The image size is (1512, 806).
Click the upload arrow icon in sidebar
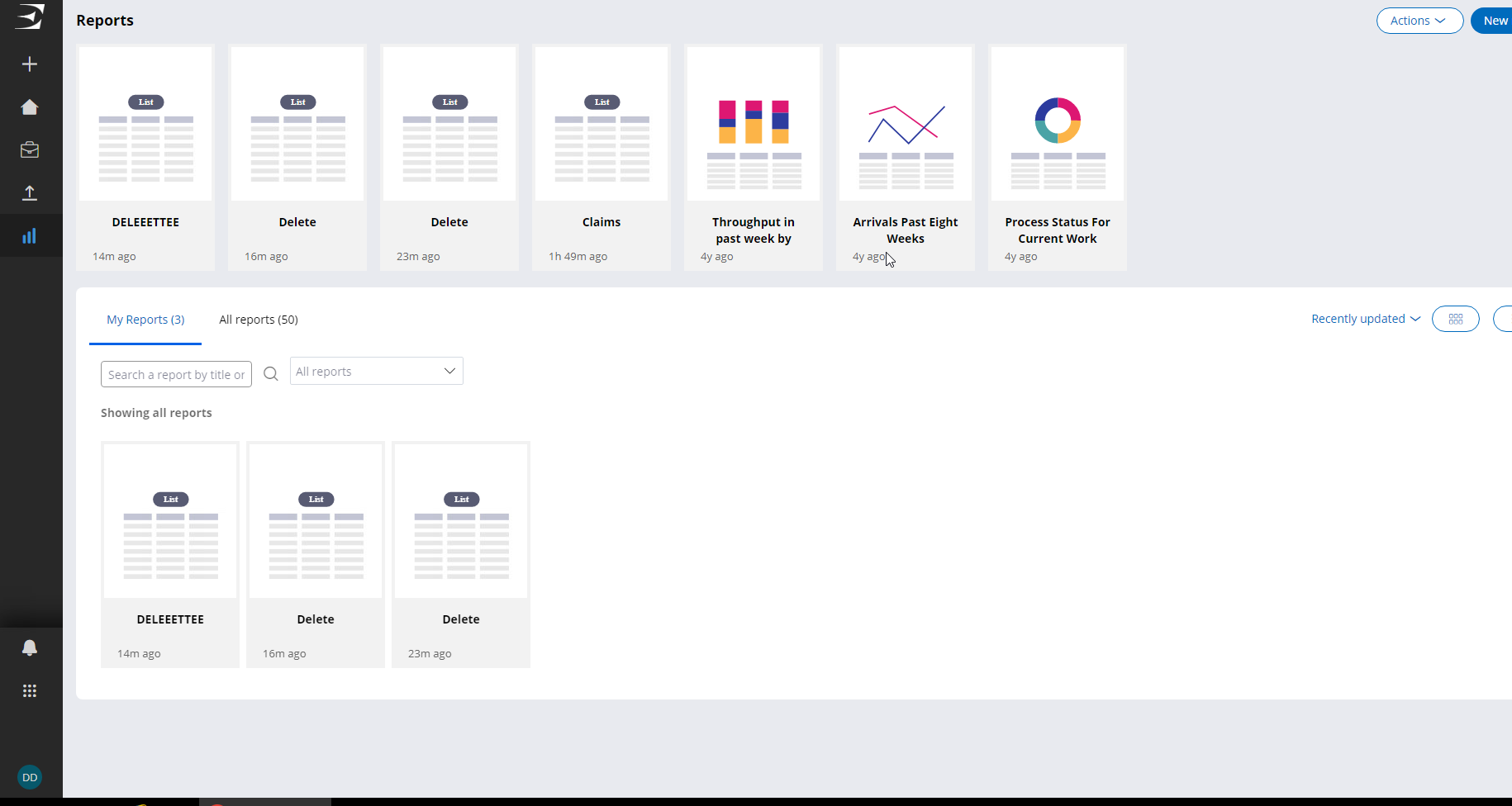(x=30, y=193)
